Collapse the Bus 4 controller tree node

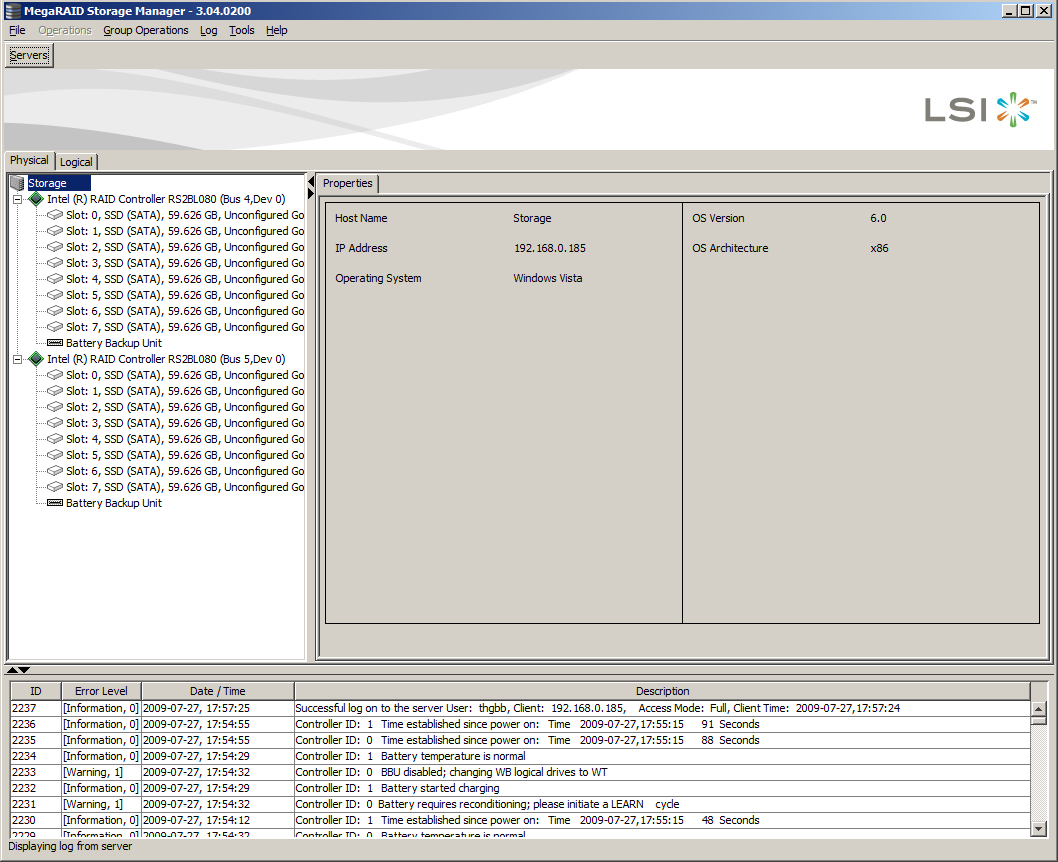20,198
